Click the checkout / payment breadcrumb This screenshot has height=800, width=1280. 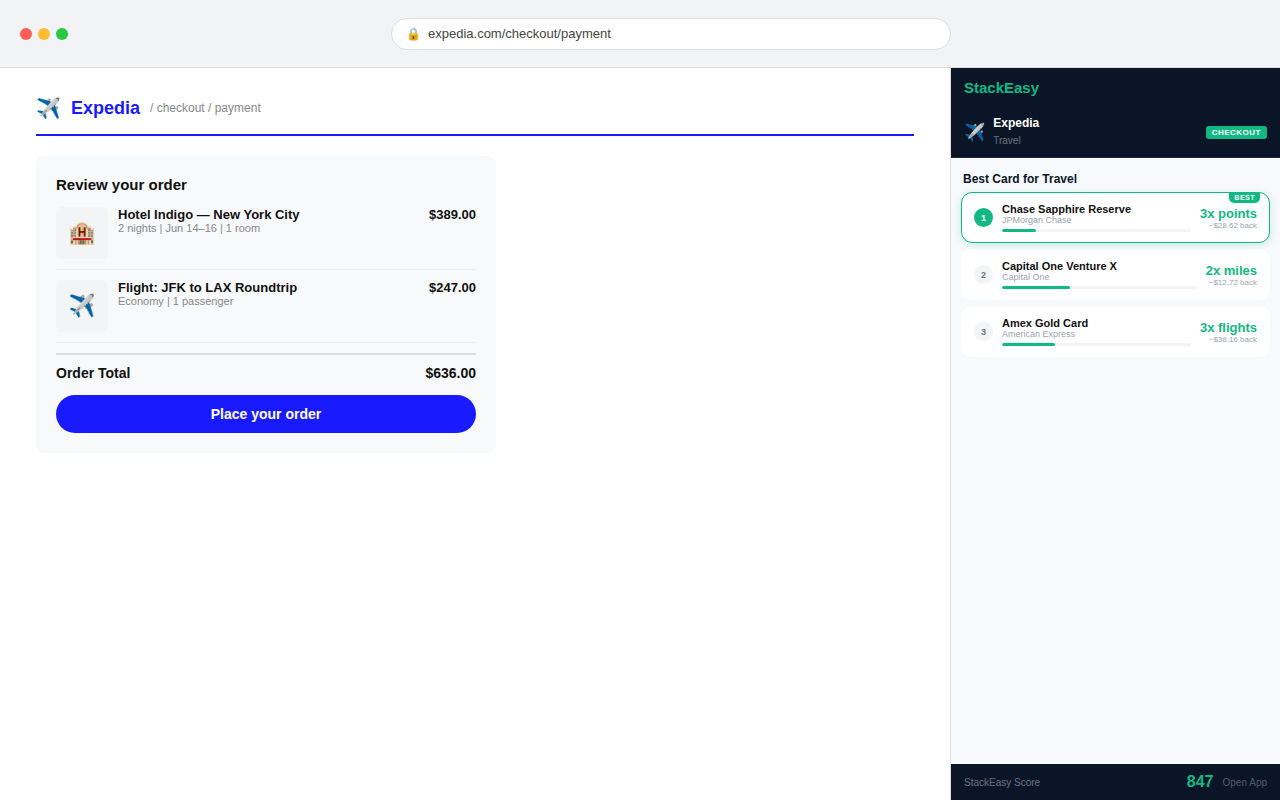coord(205,108)
